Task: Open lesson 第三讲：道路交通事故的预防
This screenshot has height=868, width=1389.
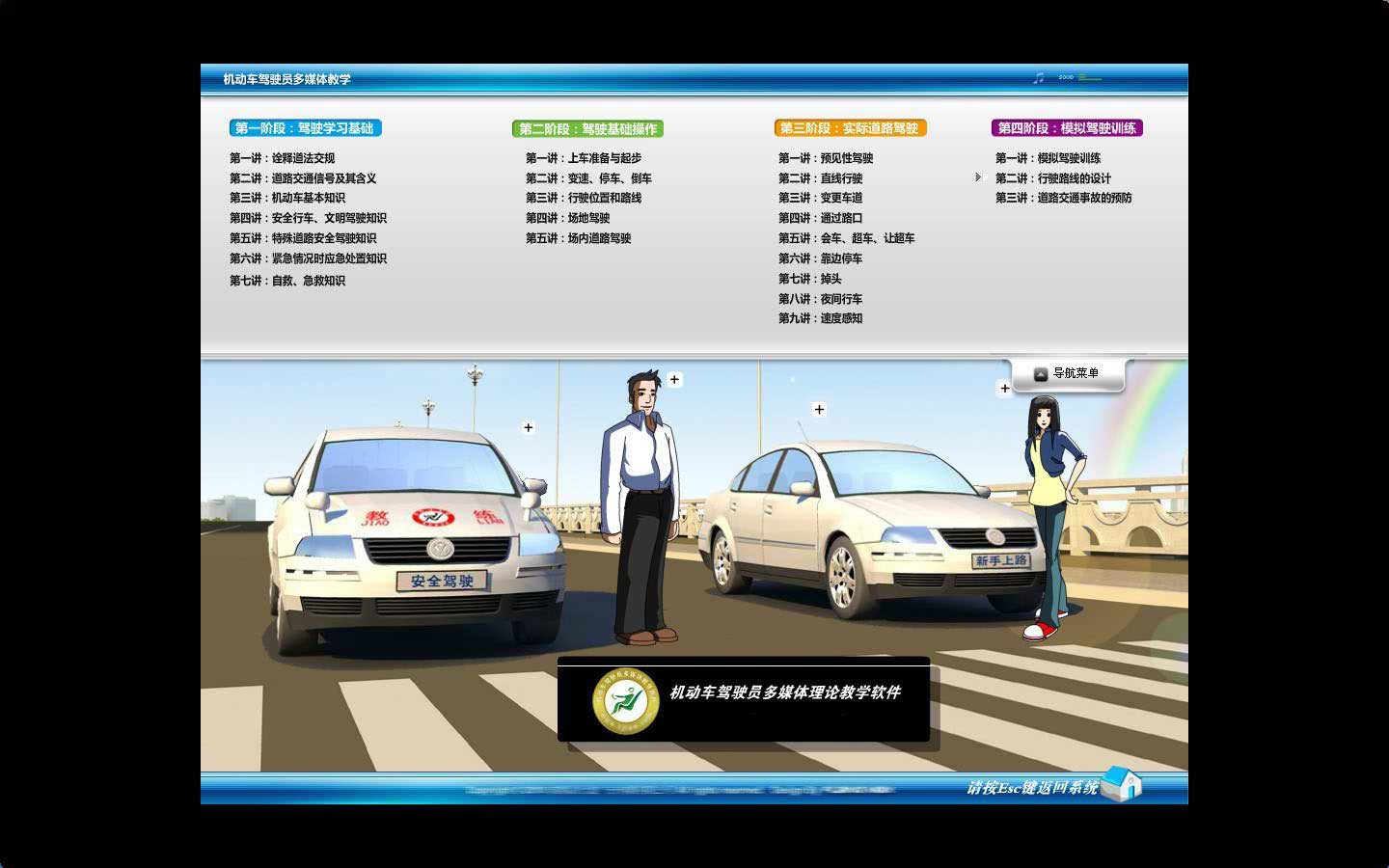Action: (x=1063, y=198)
